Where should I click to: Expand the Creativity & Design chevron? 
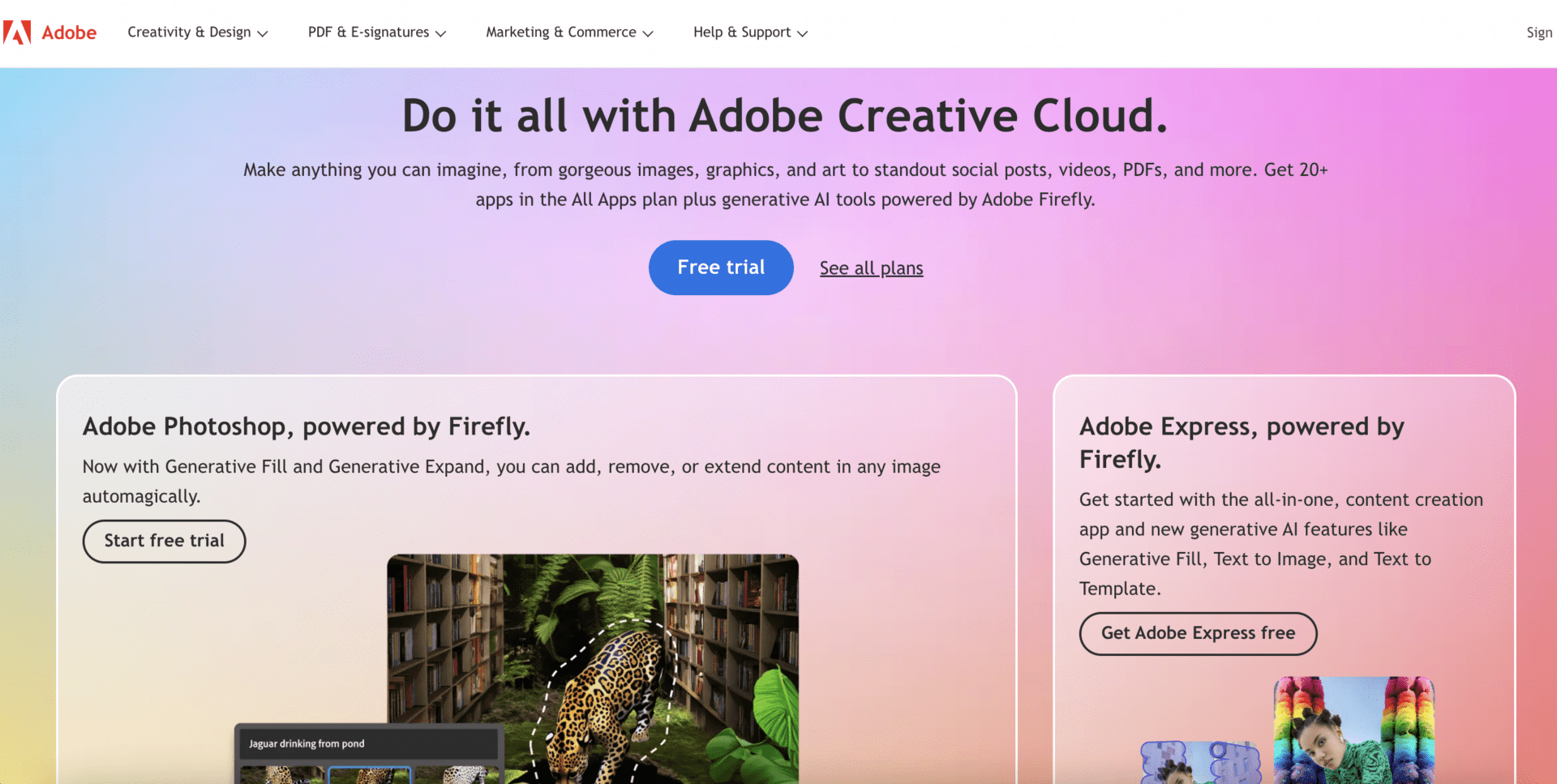pyautogui.click(x=262, y=33)
